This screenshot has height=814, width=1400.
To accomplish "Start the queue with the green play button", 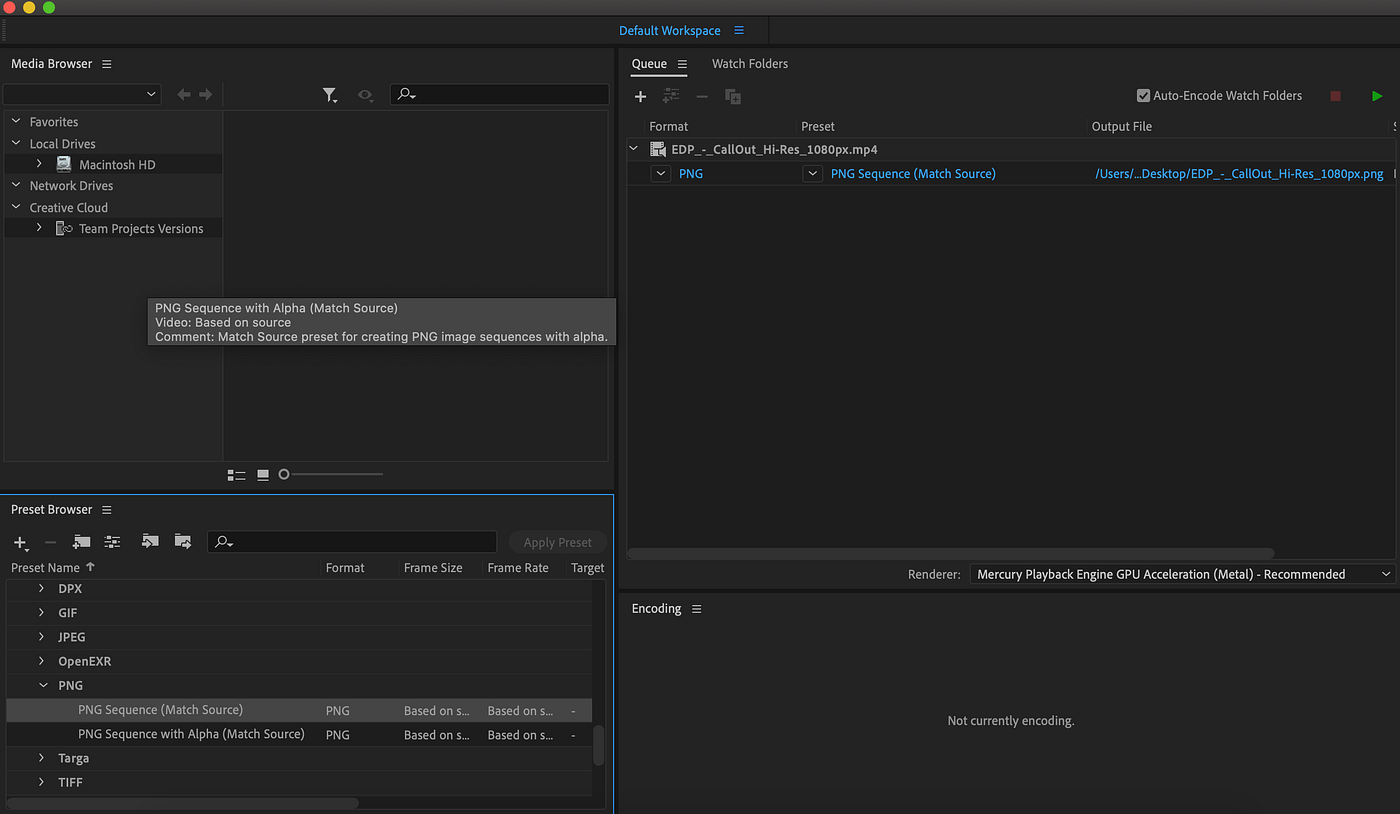I will (x=1377, y=95).
